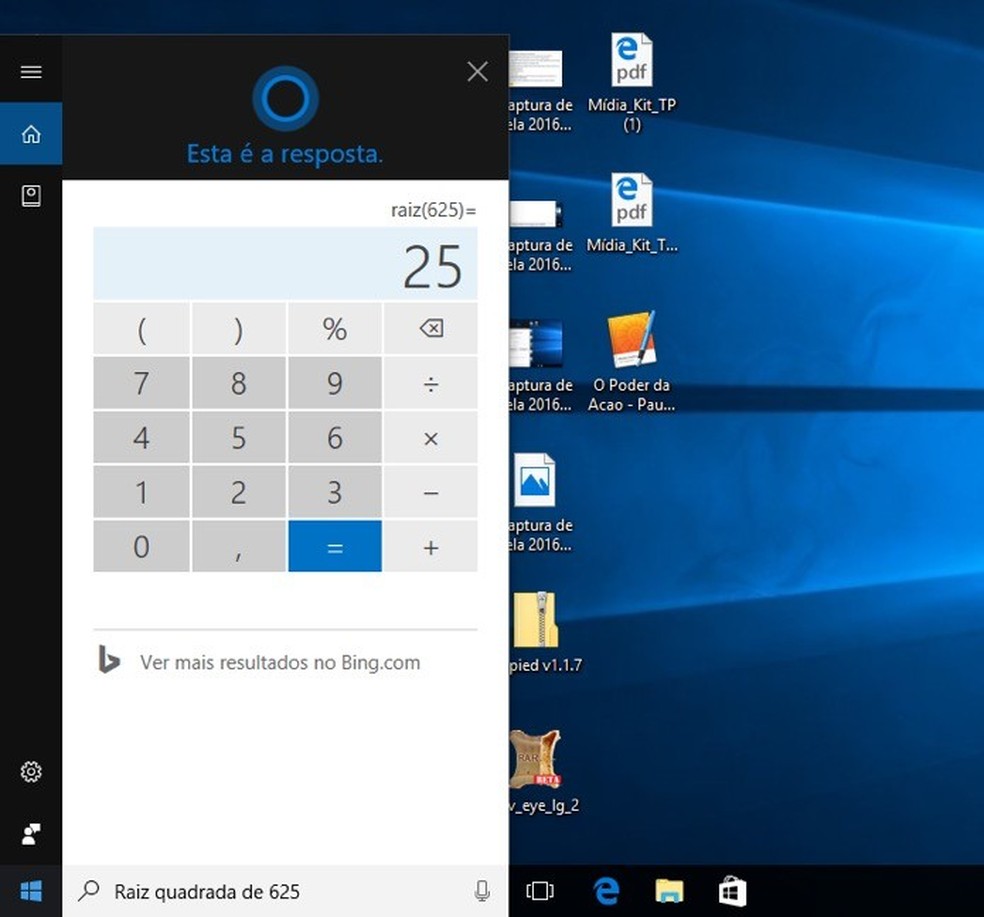
Task: Click the Esta é a resposta. heading
Action: coord(285,154)
